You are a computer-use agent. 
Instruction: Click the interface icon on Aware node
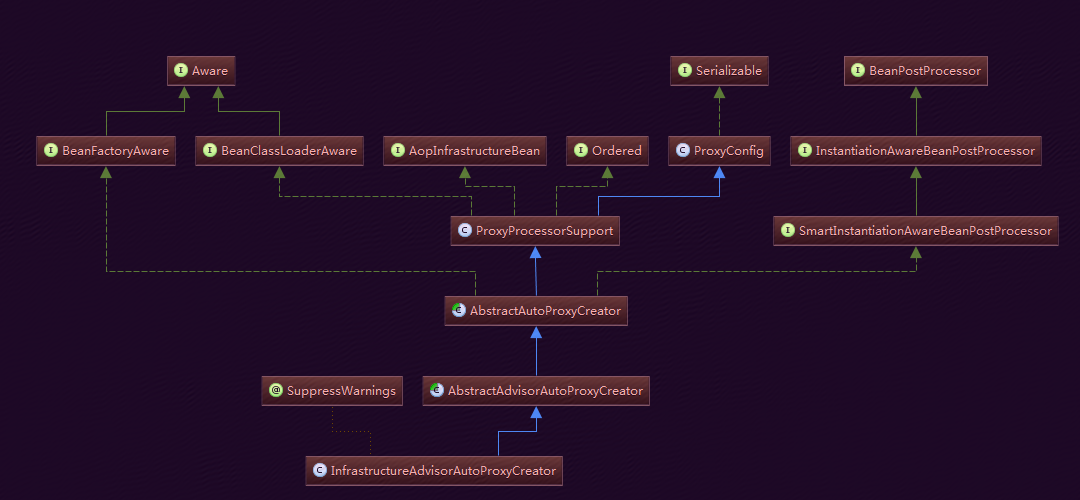[x=181, y=71]
